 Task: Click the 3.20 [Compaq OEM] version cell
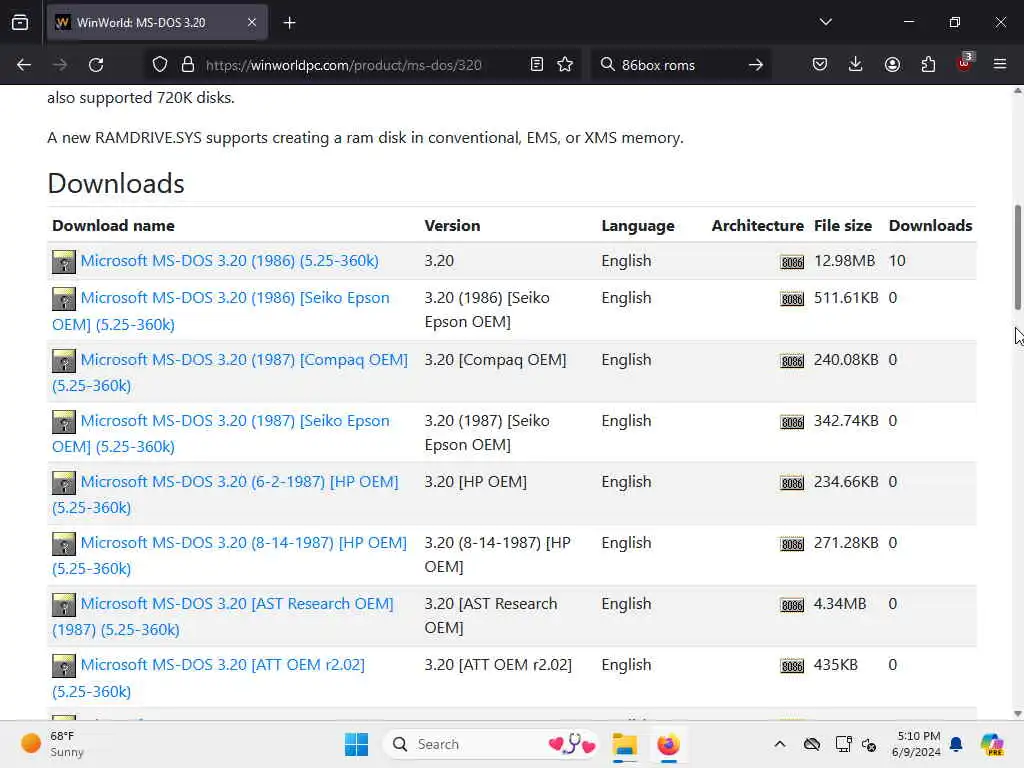(495, 360)
